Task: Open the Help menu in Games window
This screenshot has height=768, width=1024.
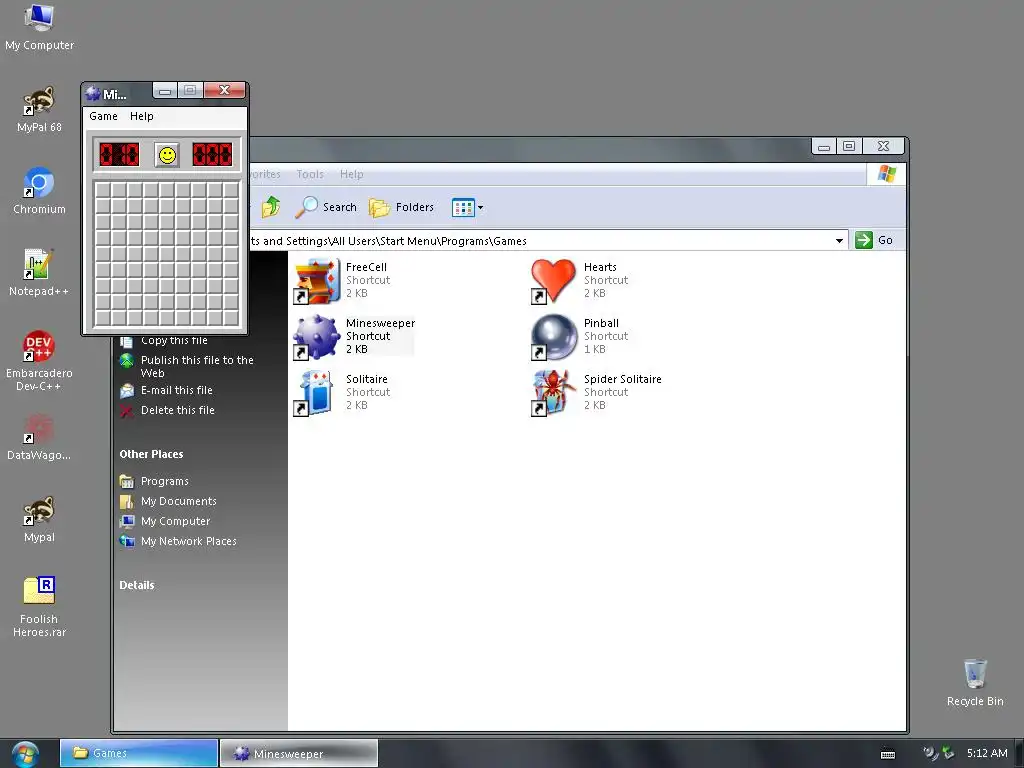Action: coord(351,174)
